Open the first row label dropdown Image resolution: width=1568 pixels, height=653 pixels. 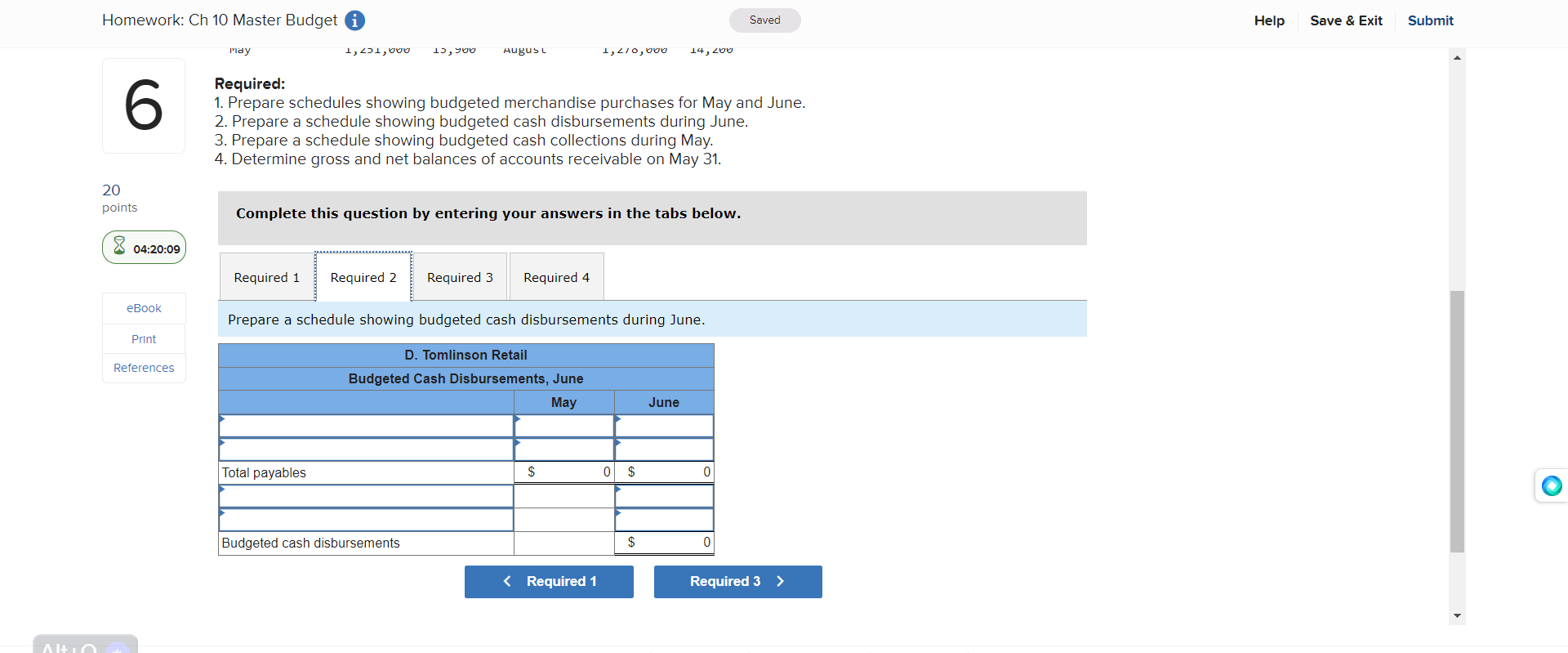click(x=366, y=426)
